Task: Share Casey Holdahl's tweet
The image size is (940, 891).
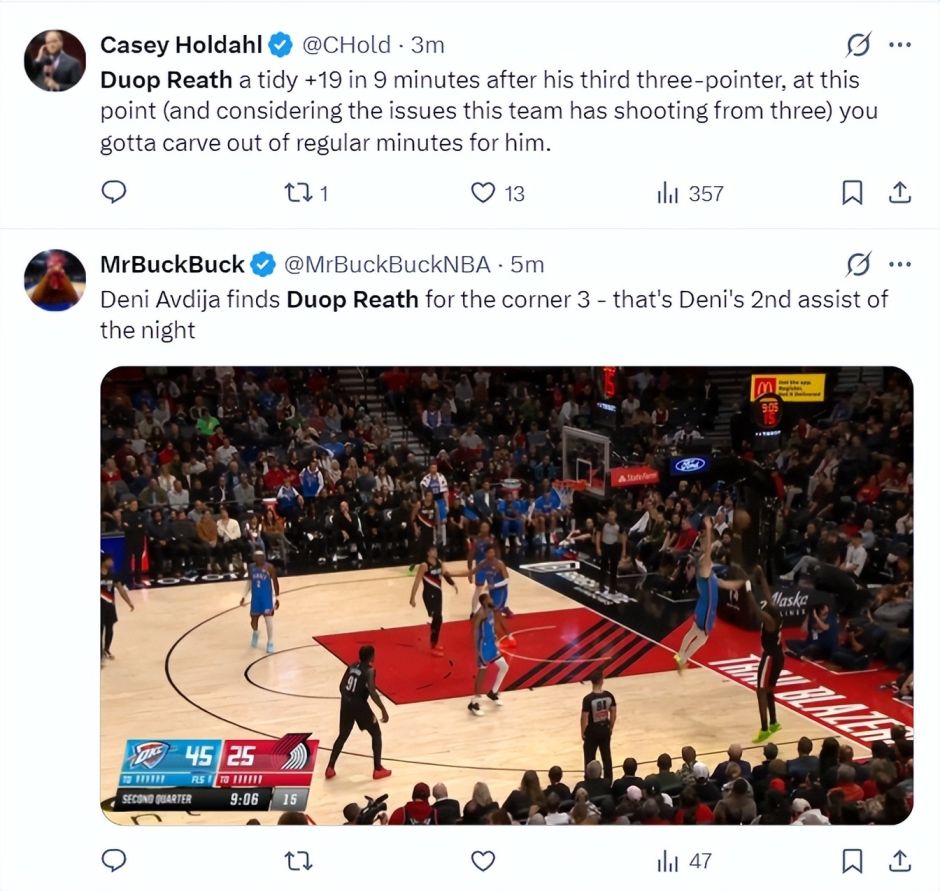Action: [x=899, y=192]
